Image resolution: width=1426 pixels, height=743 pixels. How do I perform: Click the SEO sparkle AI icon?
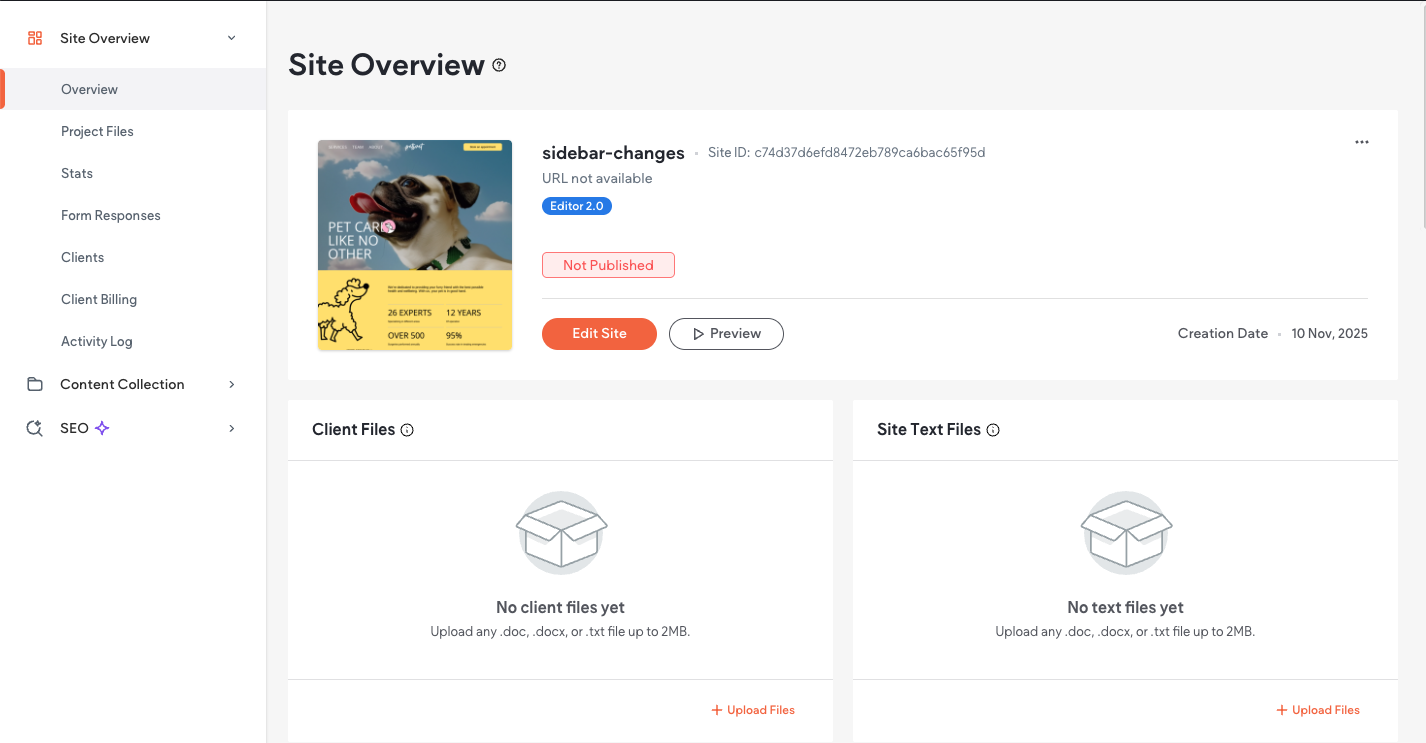(x=102, y=428)
